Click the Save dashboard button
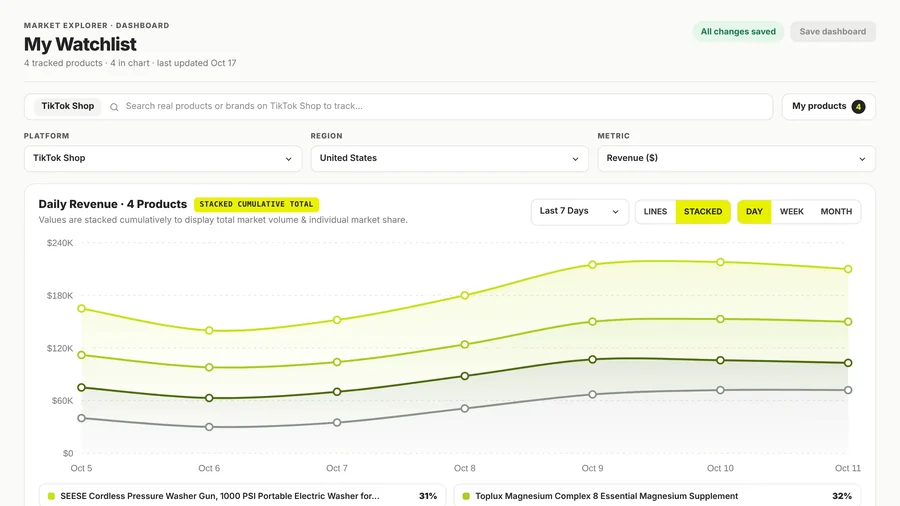 tap(833, 32)
